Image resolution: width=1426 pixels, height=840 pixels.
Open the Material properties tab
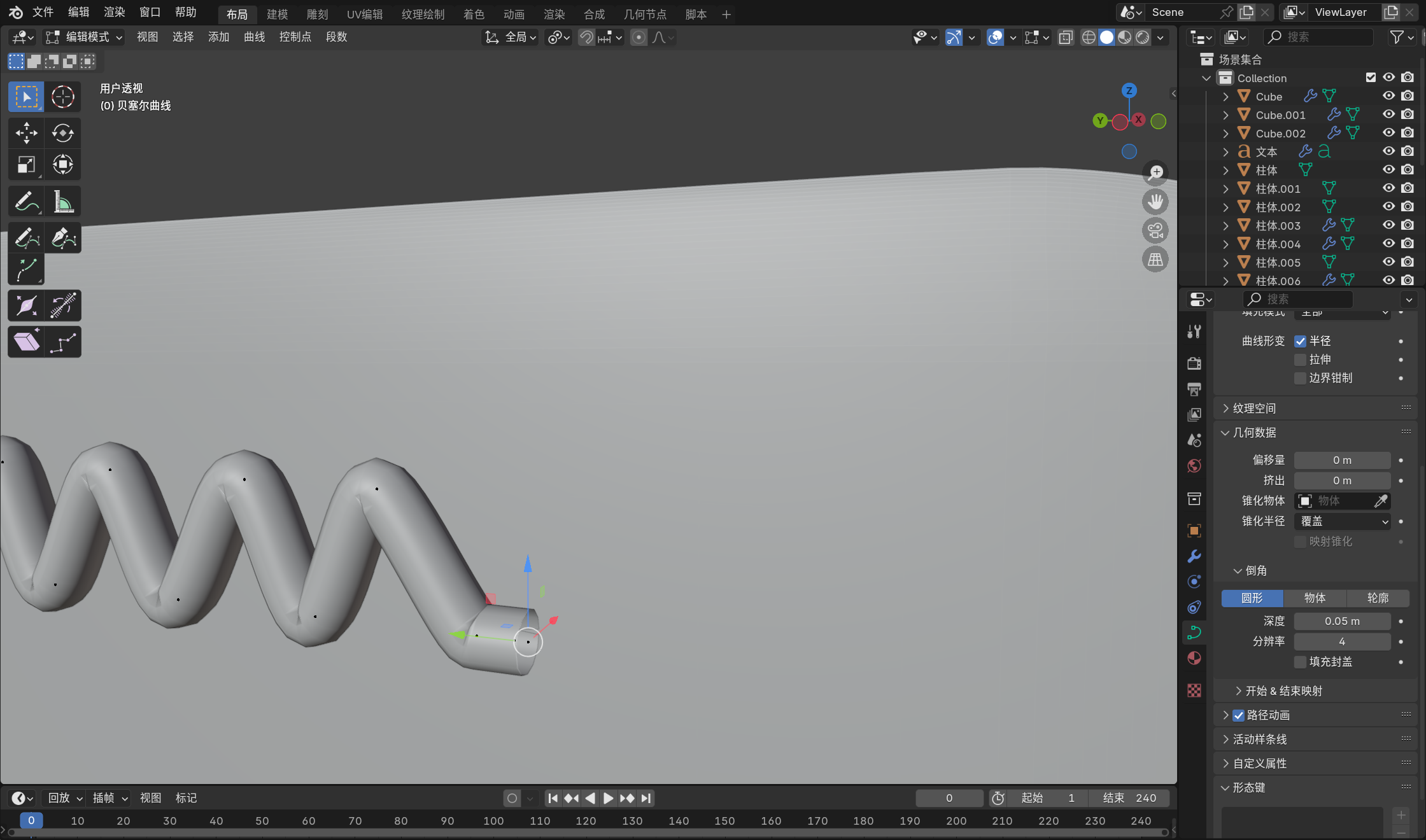click(1194, 658)
